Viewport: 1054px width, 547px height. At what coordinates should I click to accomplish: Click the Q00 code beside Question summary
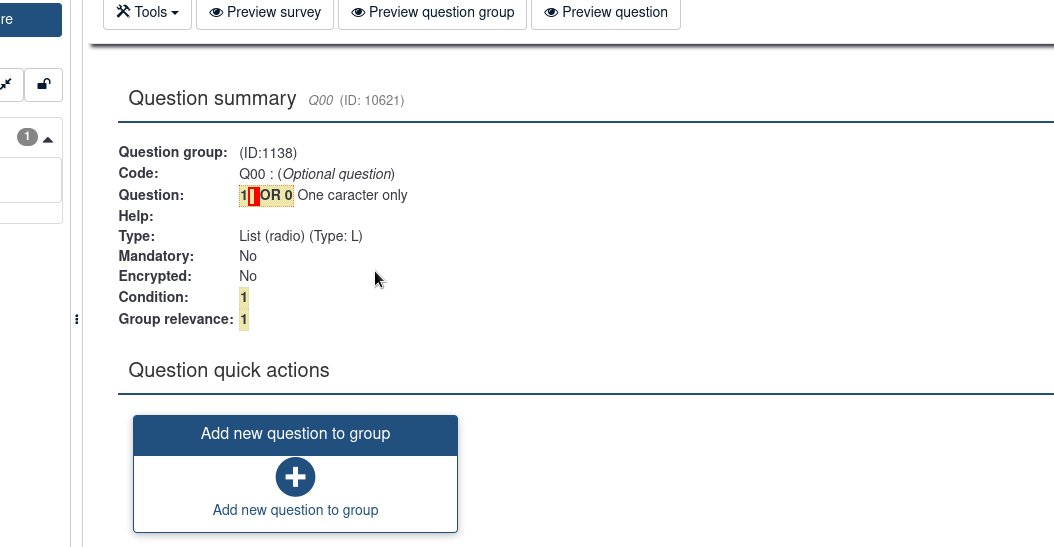tap(320, 100)
